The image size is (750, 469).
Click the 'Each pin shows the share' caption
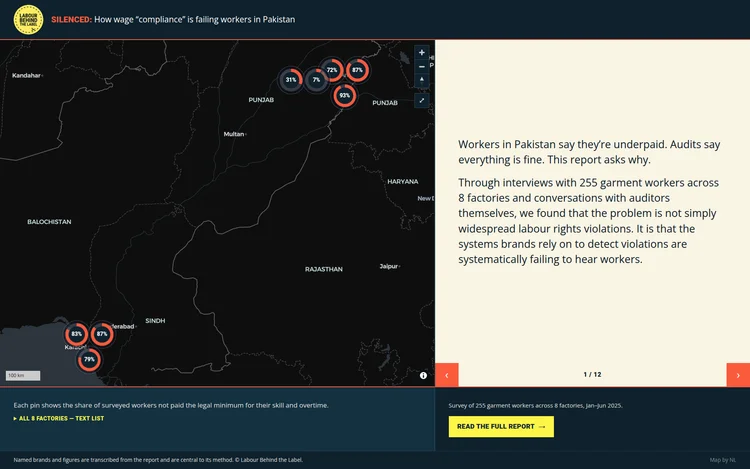[171, 405]
